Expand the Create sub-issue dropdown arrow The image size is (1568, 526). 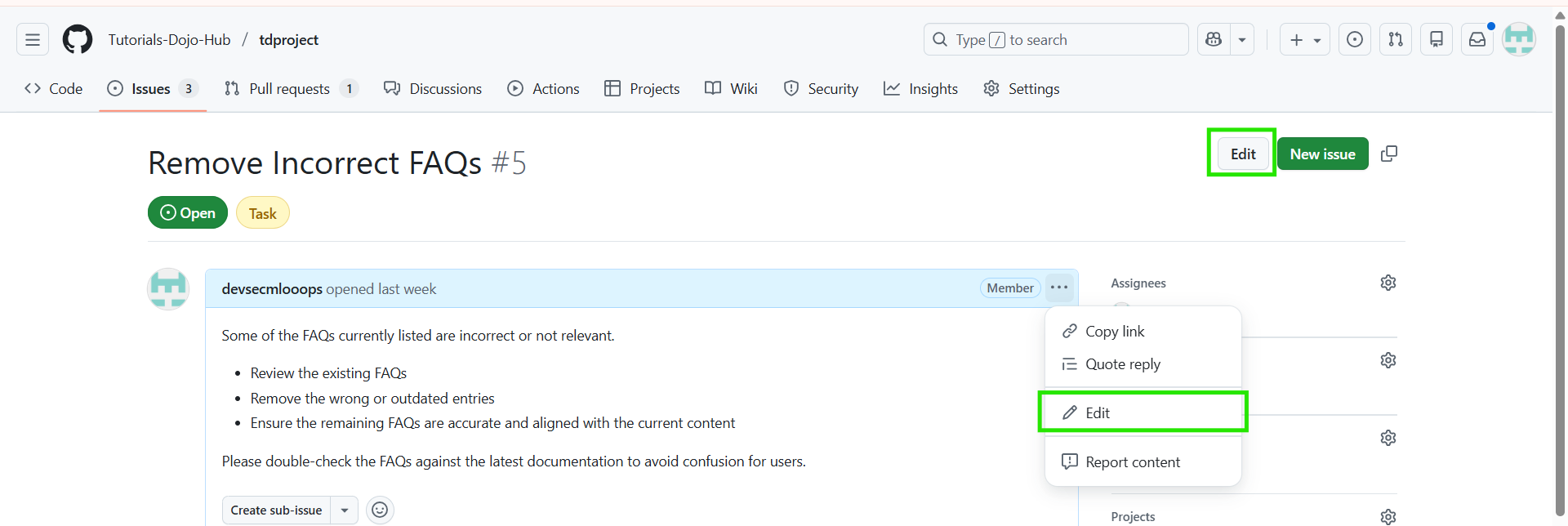coord(345,510)
